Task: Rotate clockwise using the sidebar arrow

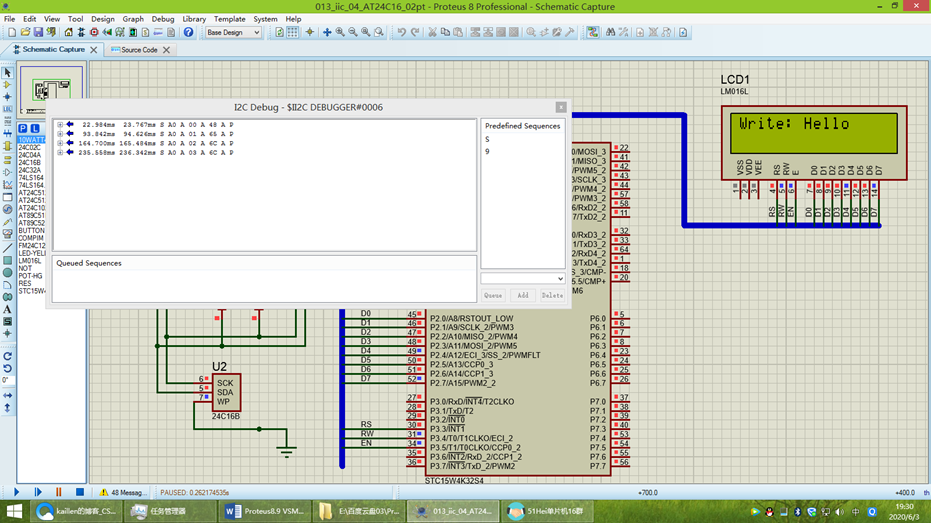Action: coord(7,357)
